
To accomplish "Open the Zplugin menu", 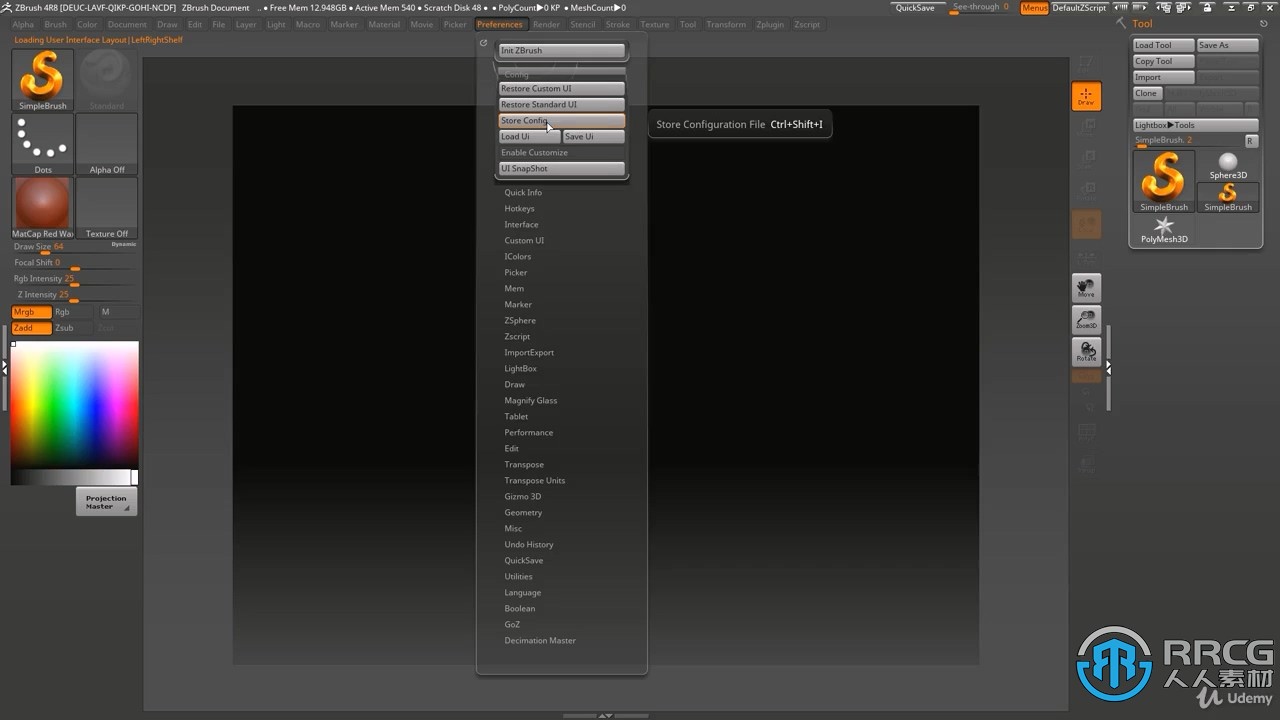I will pyautogui.click(x=770, y=24).
